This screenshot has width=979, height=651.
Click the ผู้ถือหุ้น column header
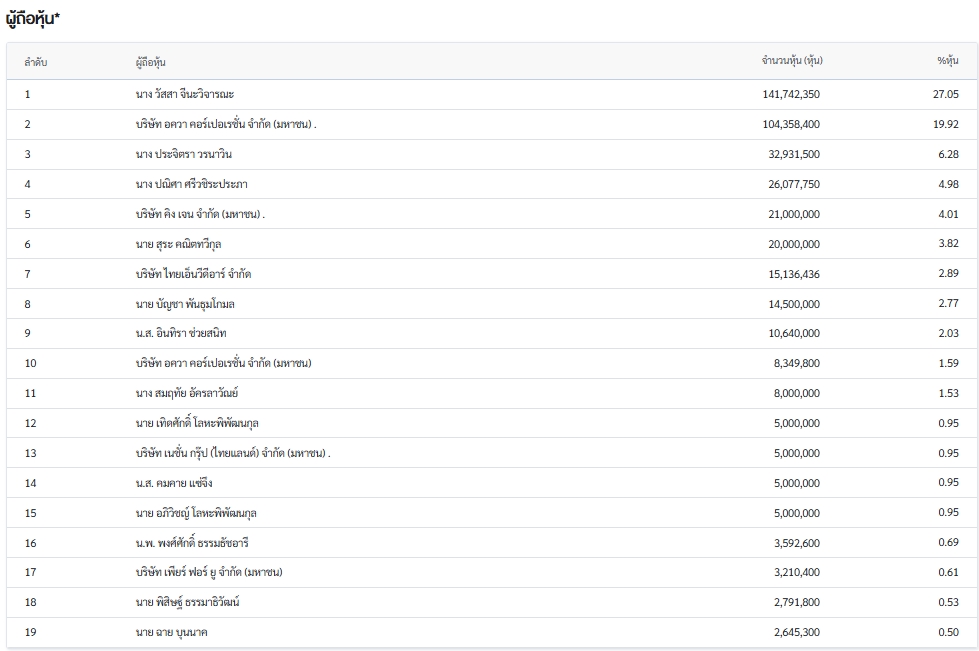coord(150,62)
